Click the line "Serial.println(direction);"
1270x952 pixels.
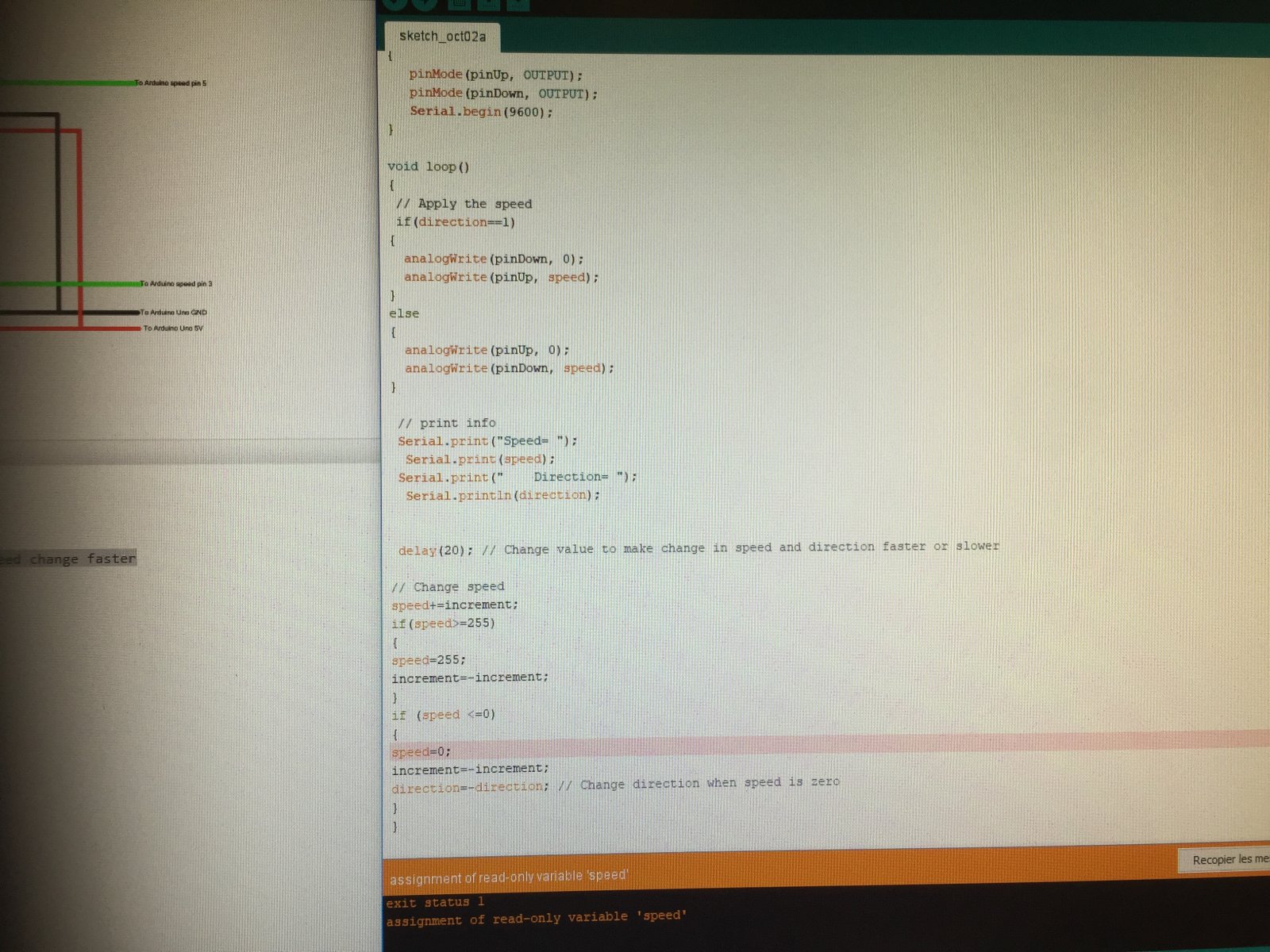pos(503,495)
